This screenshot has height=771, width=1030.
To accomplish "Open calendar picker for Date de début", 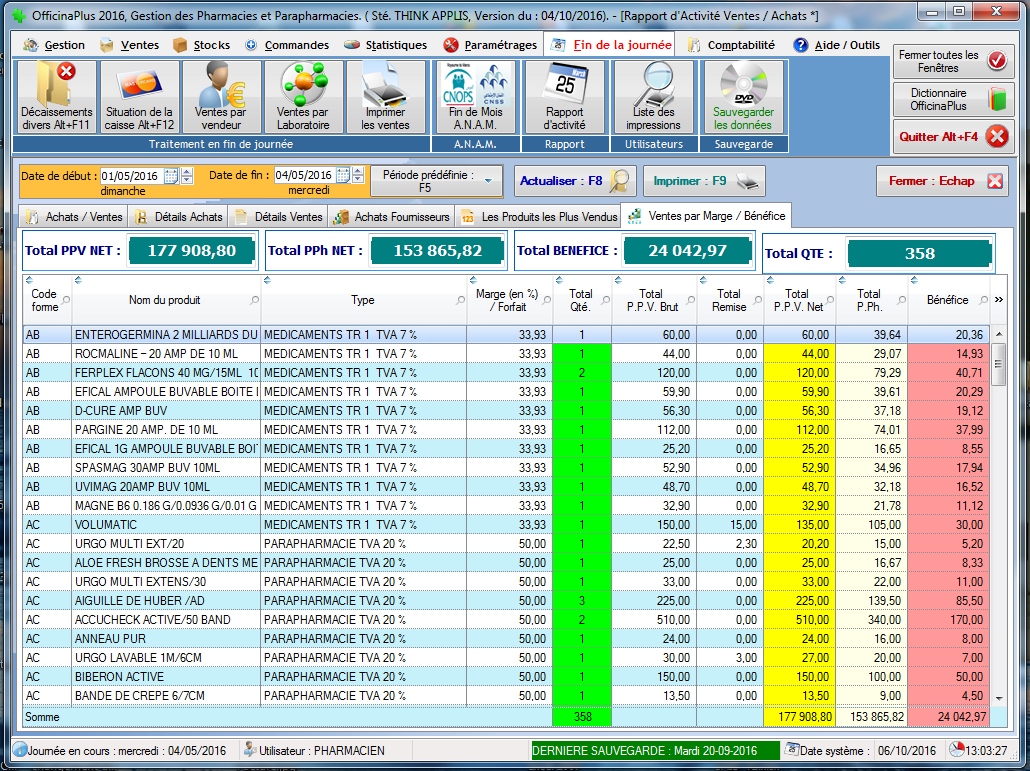I will click(171, 176).
